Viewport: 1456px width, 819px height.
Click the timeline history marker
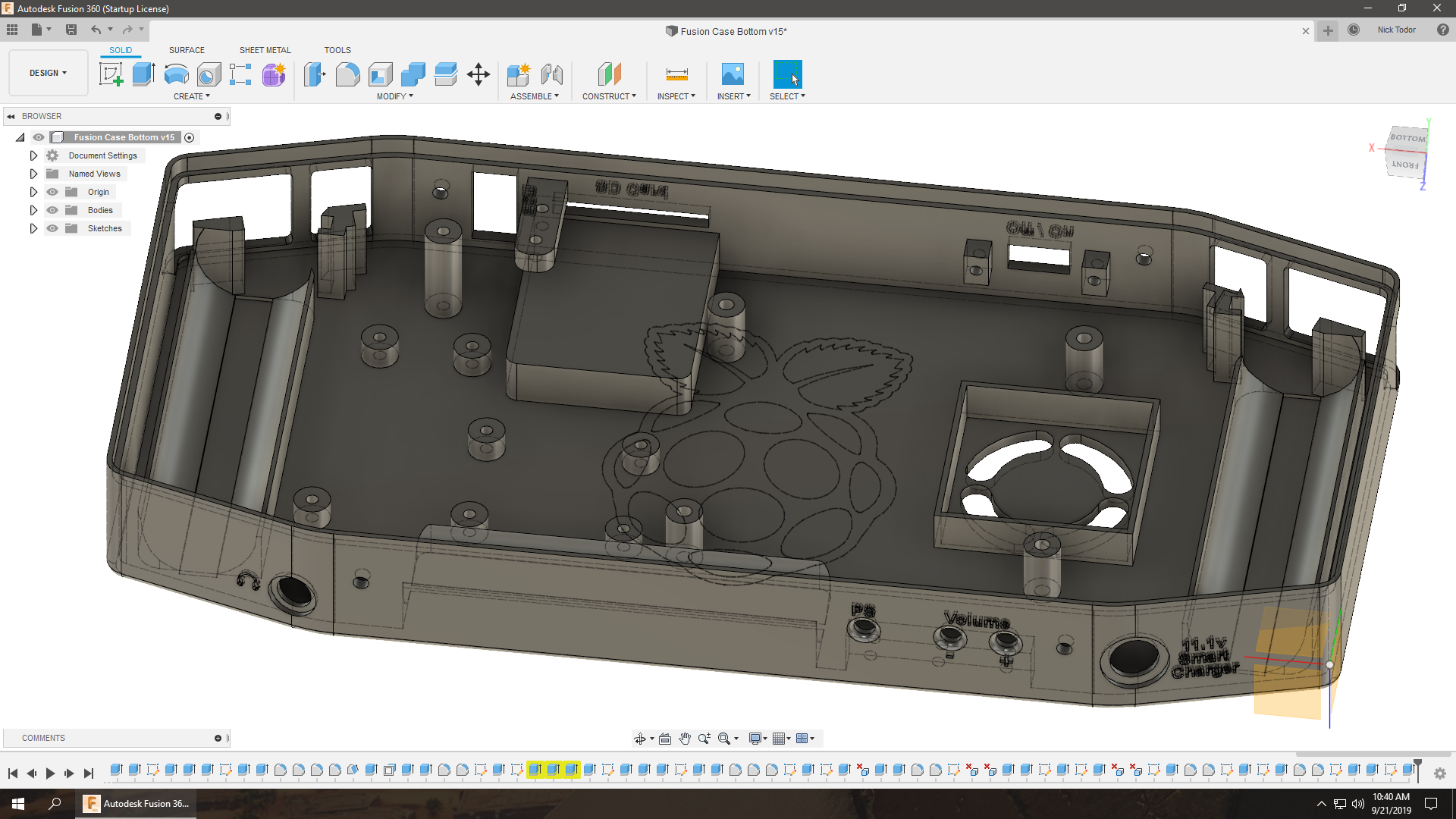(x=1417, y=770)
